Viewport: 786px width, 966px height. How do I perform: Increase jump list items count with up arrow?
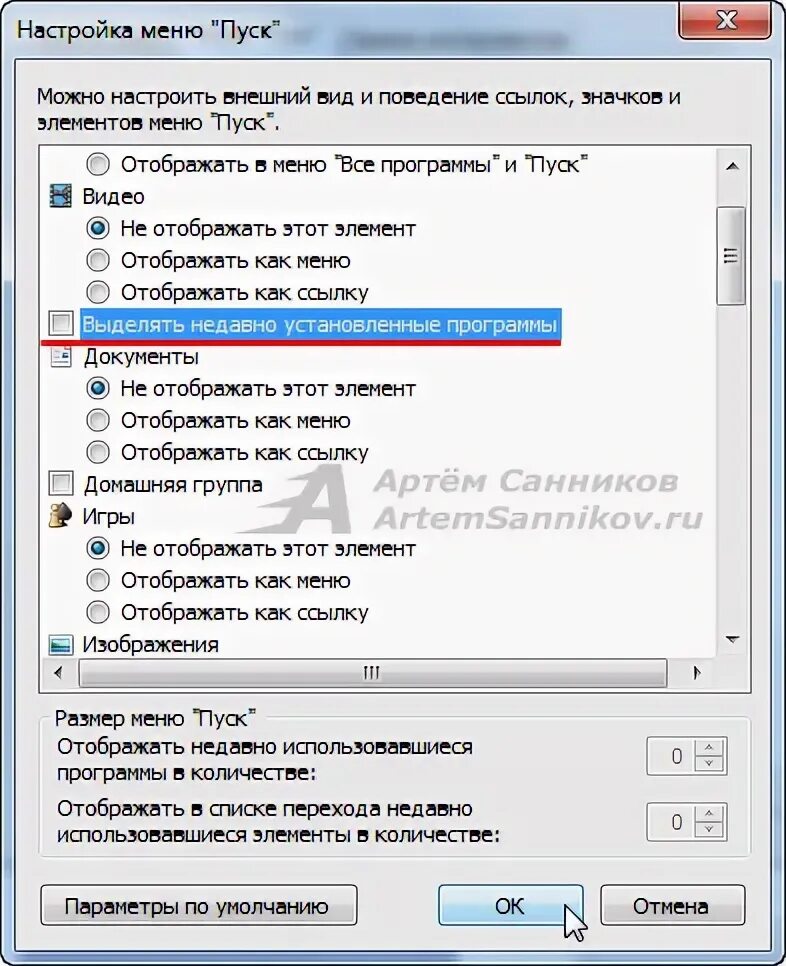tap(710, 813)
